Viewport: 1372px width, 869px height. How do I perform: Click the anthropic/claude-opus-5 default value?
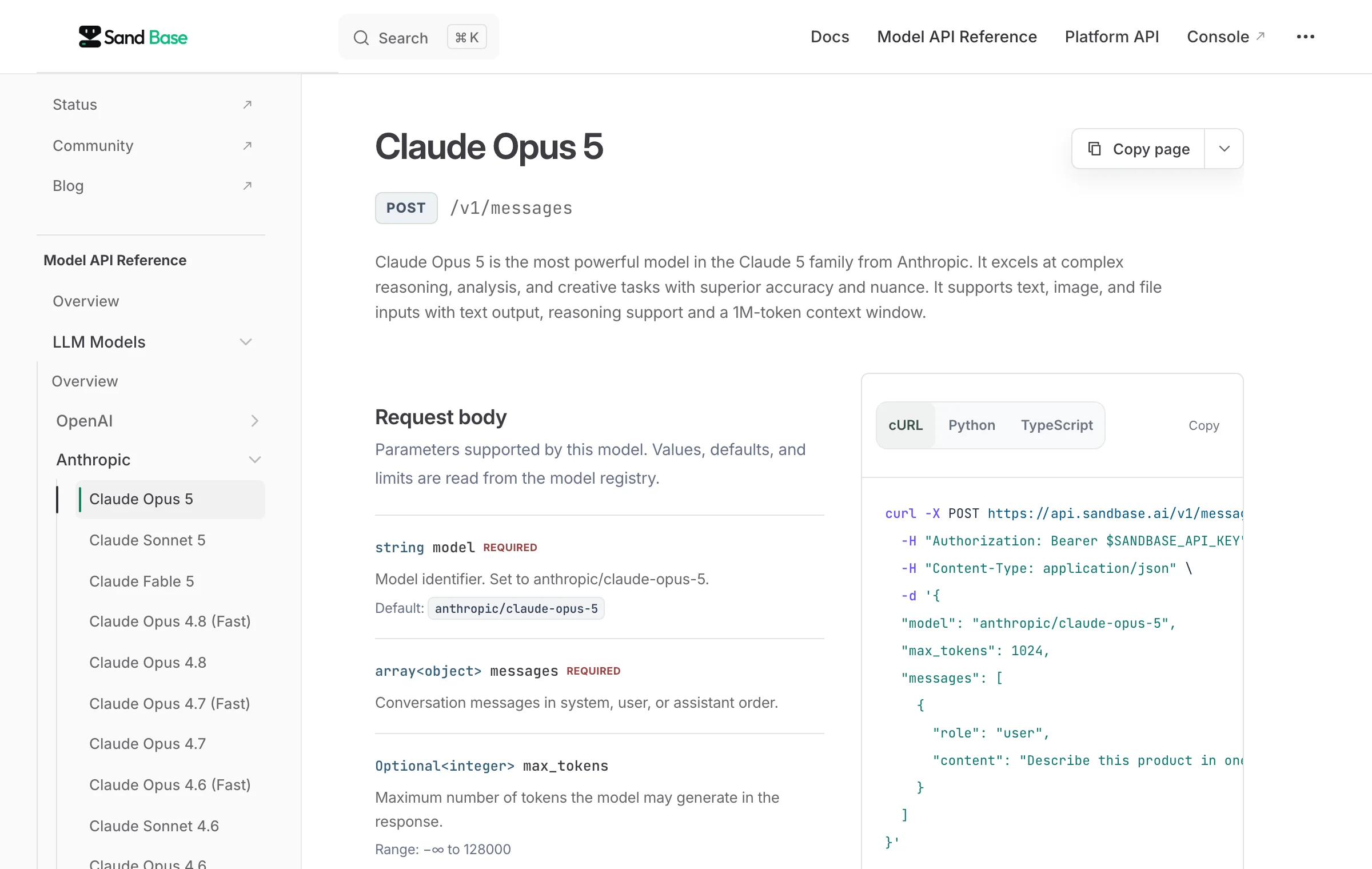[x=516, y=608]
